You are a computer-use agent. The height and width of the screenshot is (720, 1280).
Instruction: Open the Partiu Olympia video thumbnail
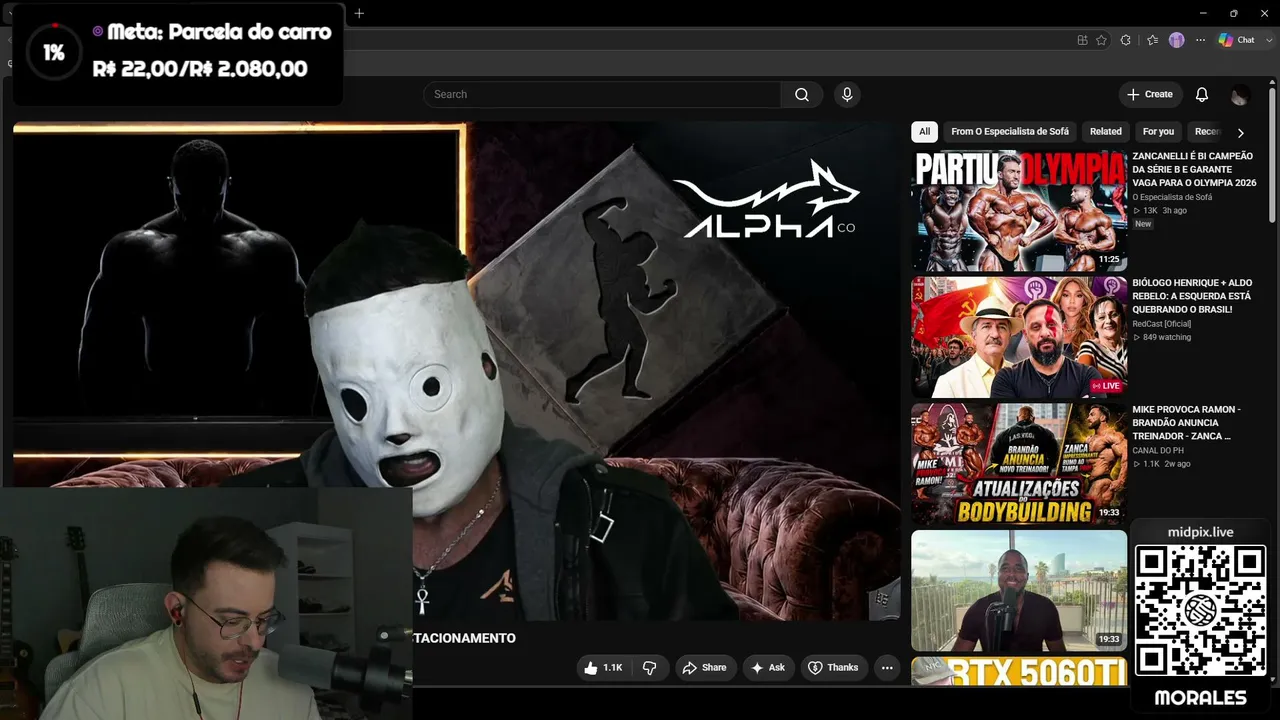[1019, 210]
